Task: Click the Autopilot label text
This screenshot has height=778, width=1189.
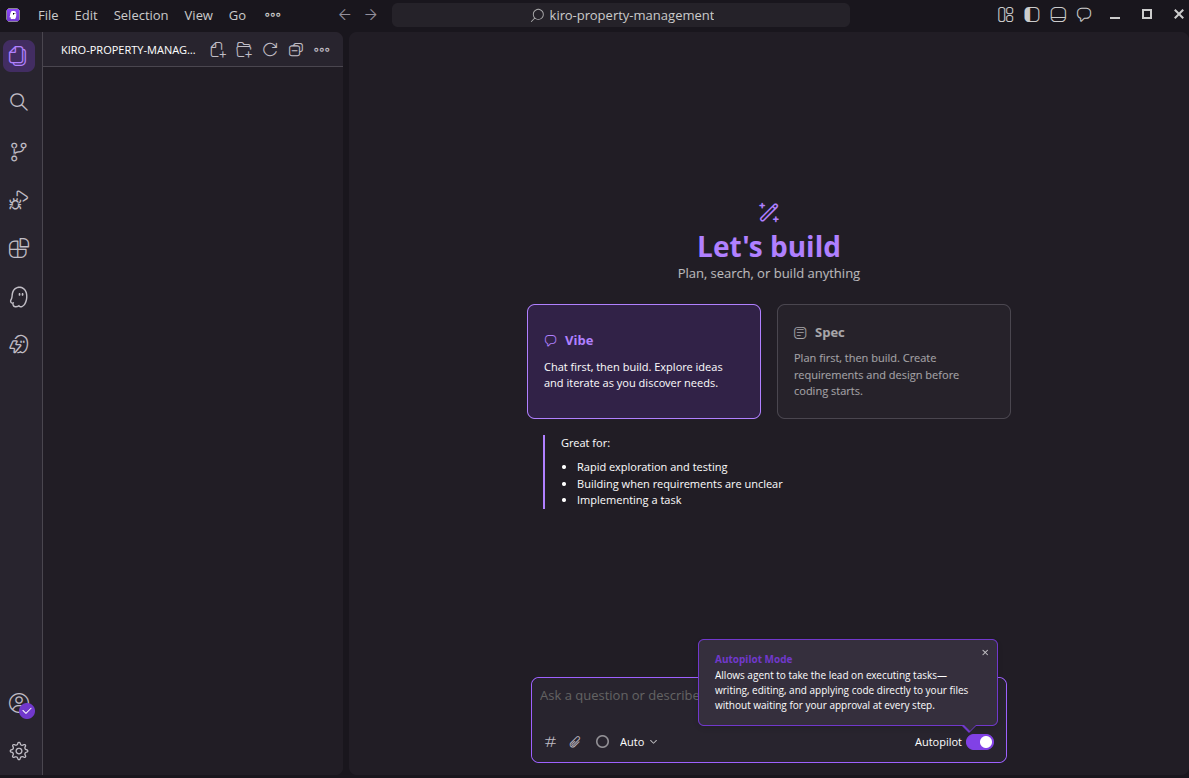Action: point(938,742)
